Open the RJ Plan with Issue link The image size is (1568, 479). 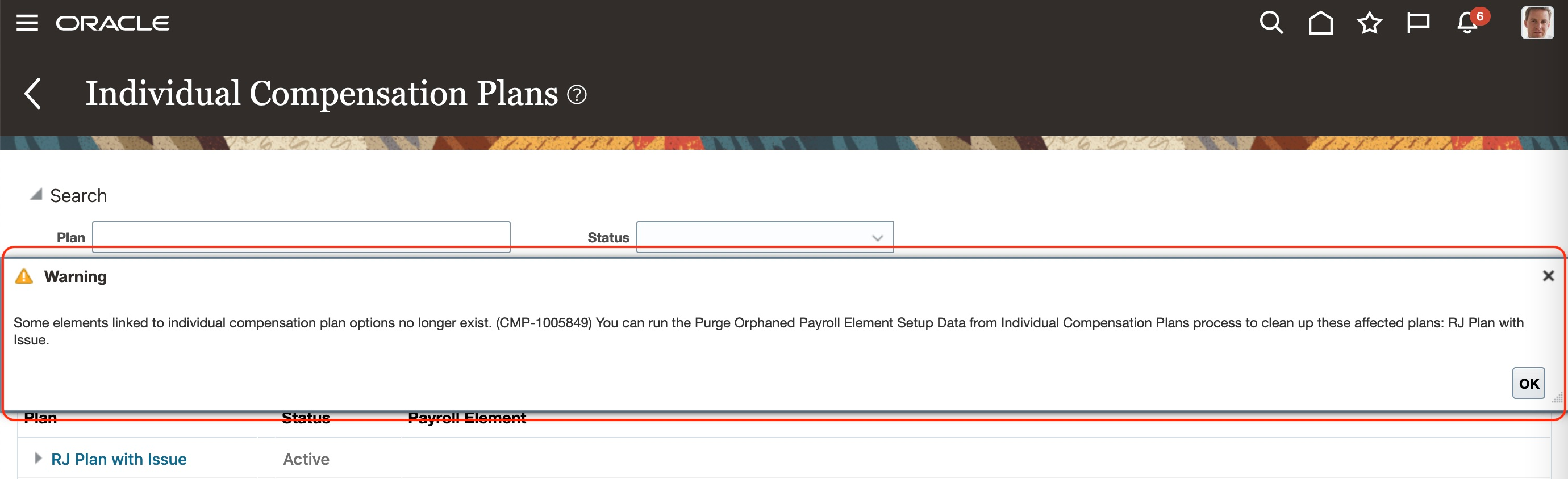(119, 459)
